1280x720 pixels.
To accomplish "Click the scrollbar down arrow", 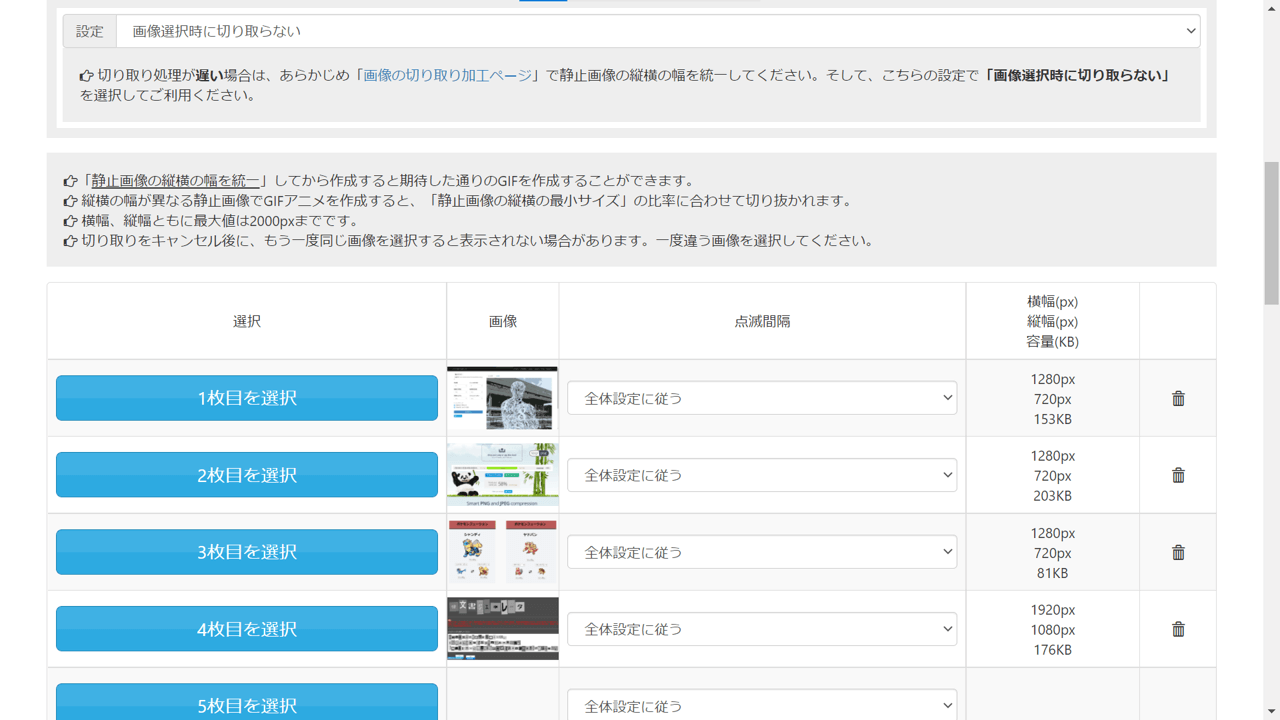I will tap(1271, 711).
